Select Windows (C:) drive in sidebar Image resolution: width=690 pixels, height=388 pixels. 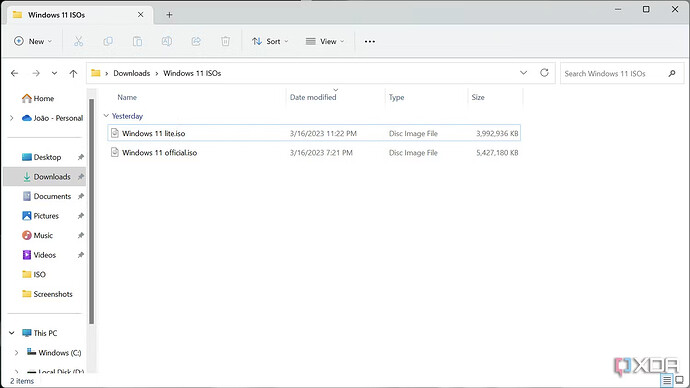54,353
